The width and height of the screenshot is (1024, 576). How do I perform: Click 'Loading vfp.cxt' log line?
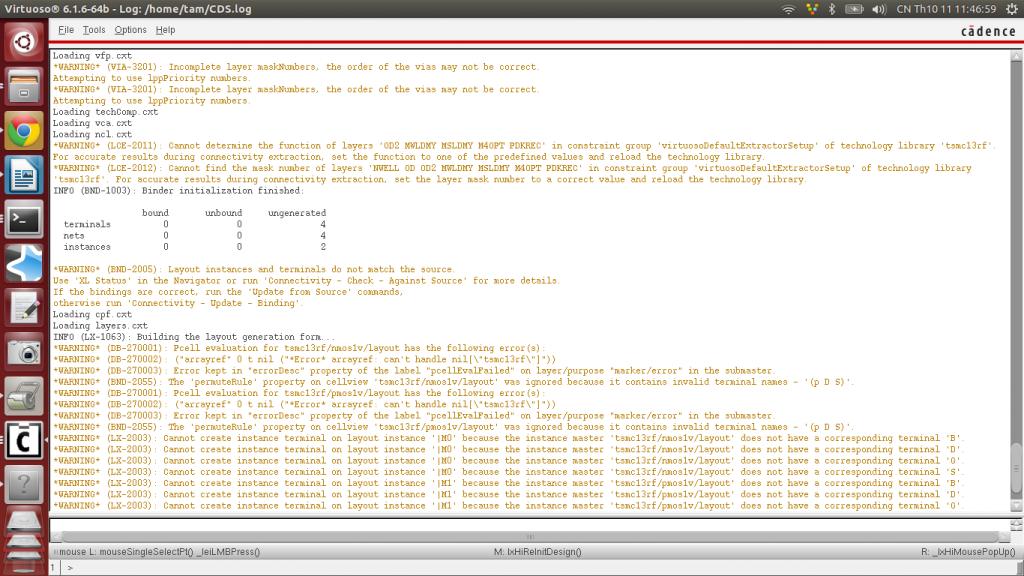[x=92, y=56]
